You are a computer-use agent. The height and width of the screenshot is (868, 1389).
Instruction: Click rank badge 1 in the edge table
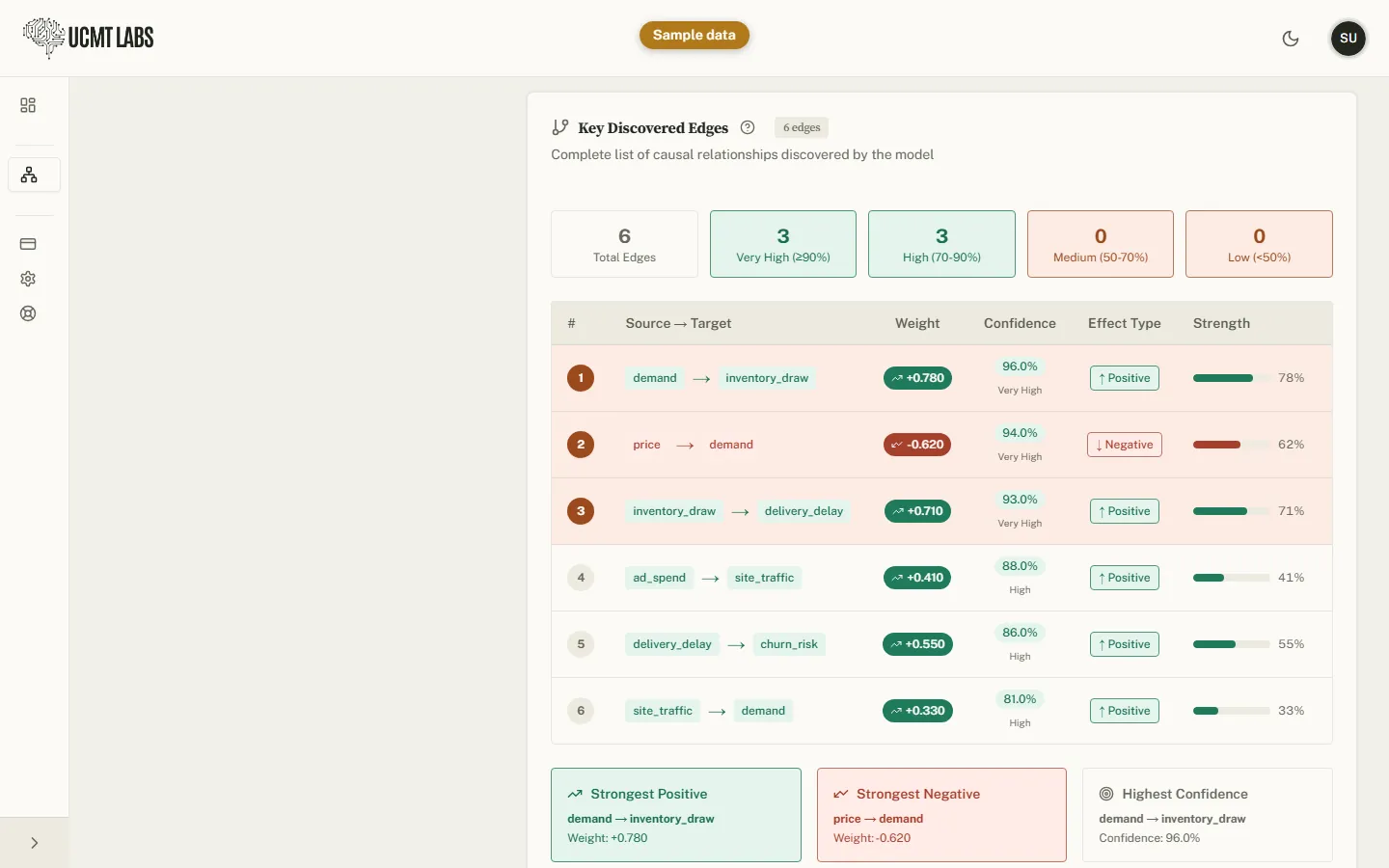pyautogui.click(x=581, y=378)
